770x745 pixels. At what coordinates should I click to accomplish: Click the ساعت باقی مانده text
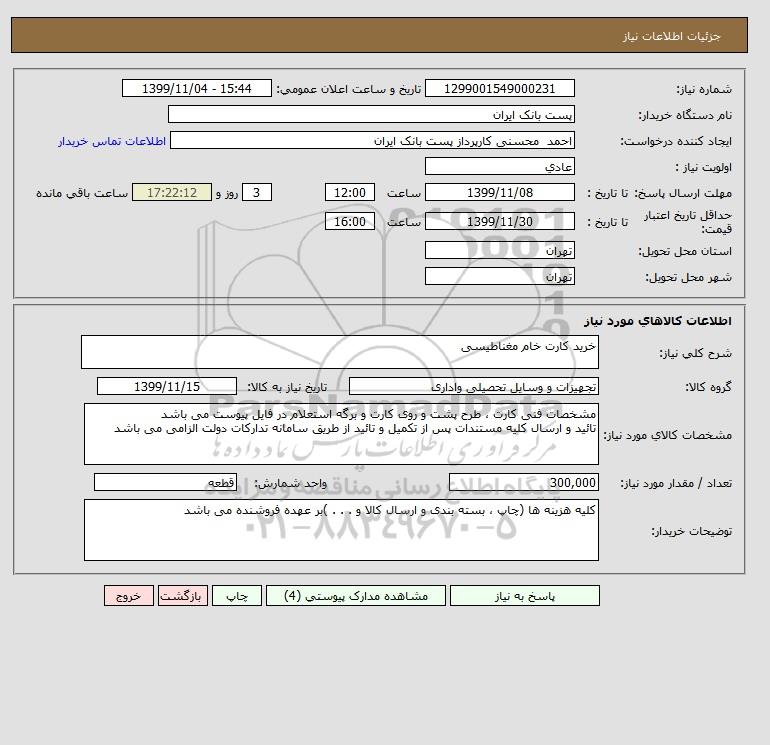pos(82,193)
